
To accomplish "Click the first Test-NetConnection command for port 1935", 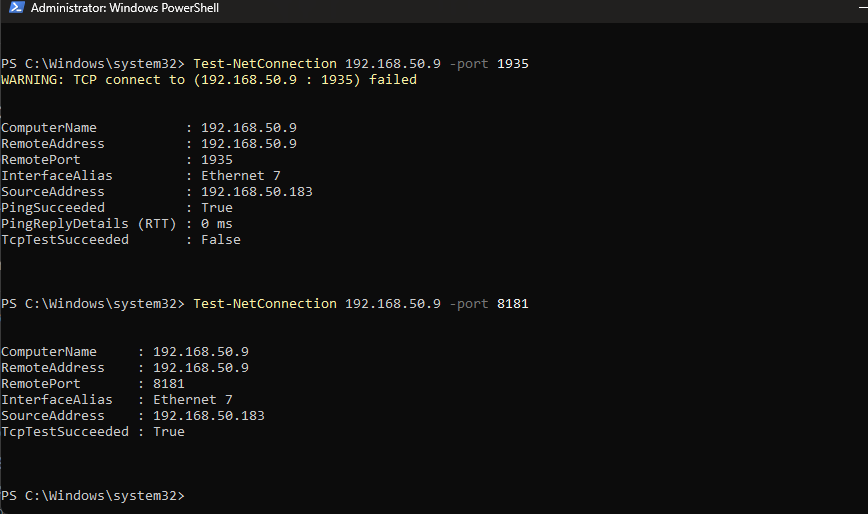I will (x=361, y=64).
